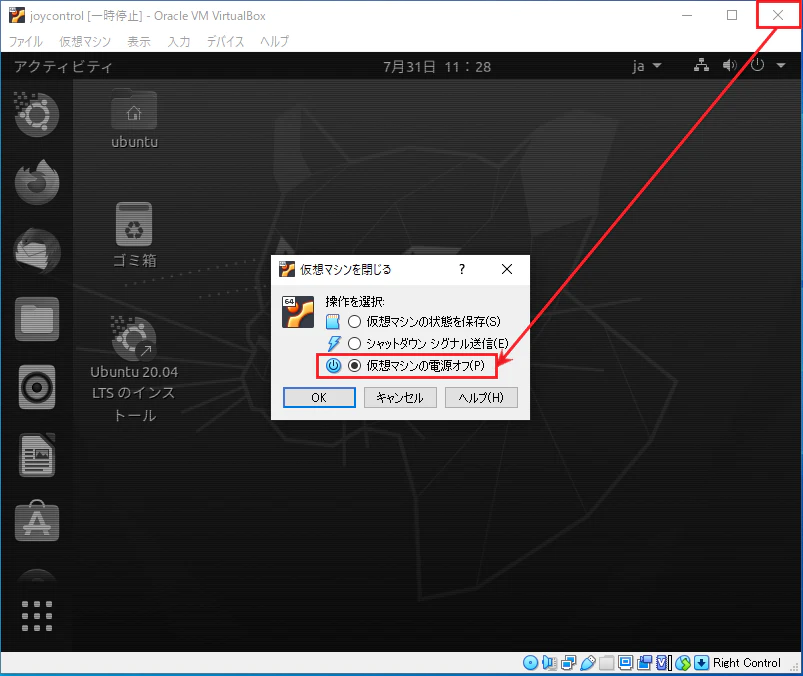Click the recording status icon
This screenshot has height=676, width=803.
[645, 663]
